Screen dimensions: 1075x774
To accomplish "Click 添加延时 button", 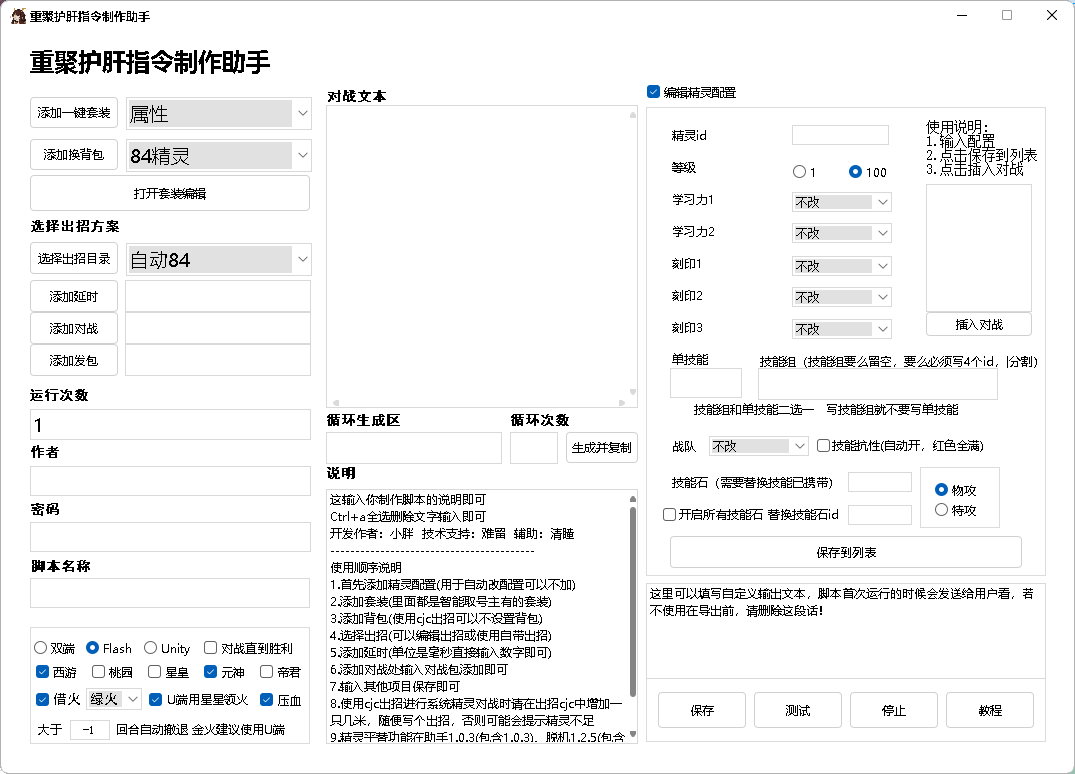I will (74, 296).
